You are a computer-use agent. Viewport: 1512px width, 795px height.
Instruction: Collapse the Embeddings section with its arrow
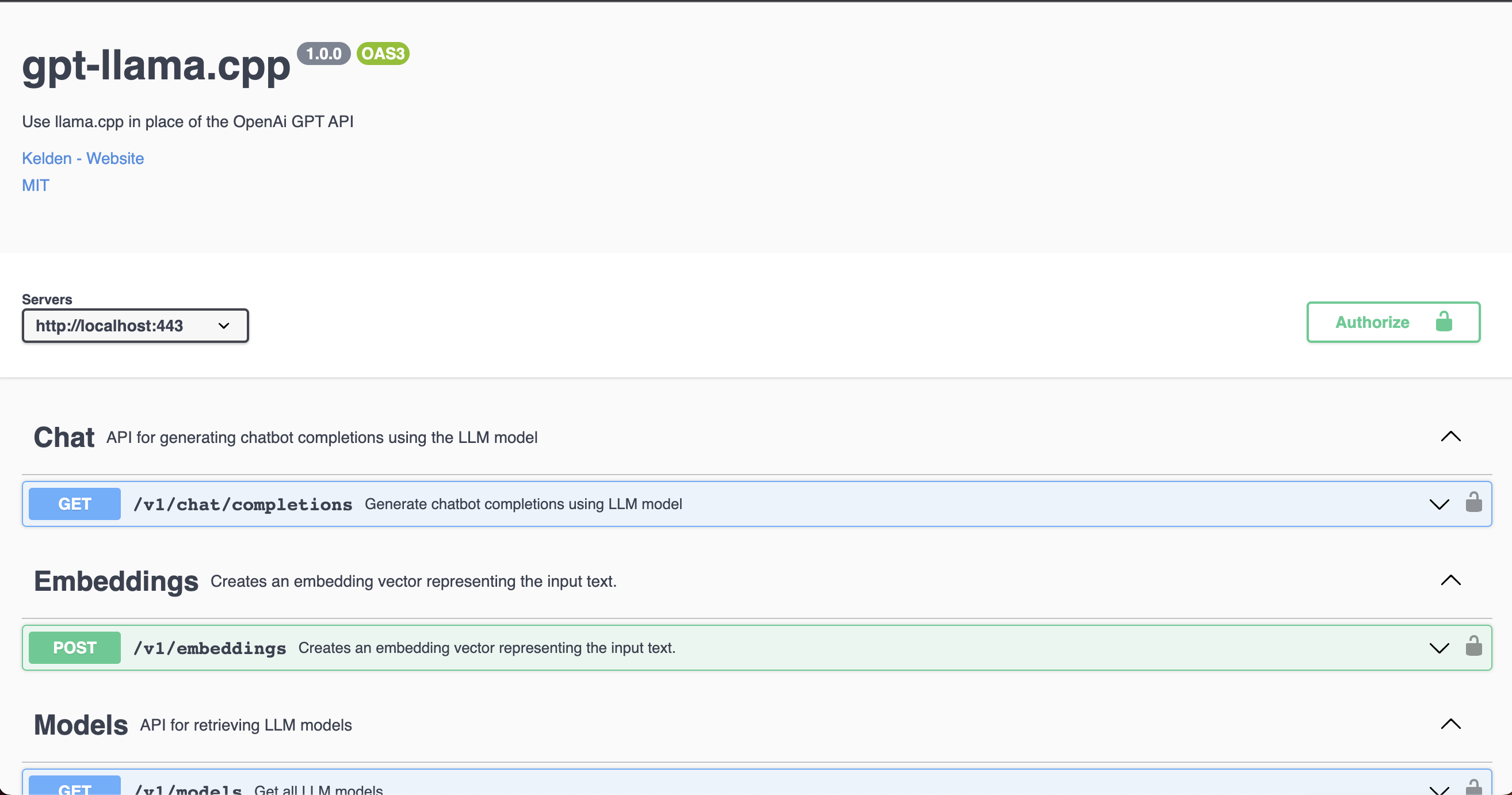click(1450, 580)
